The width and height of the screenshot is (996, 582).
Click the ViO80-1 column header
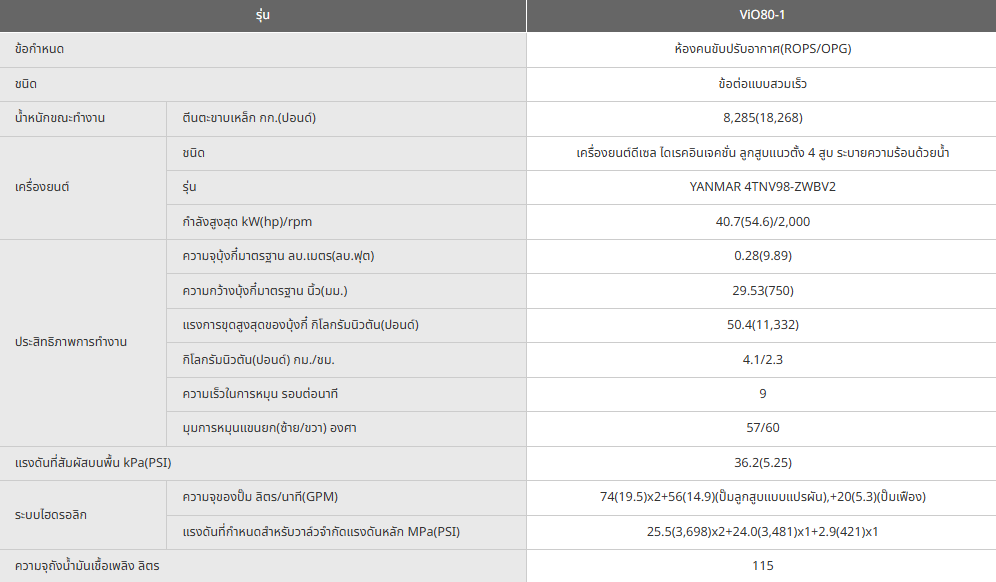coord(762,16)
